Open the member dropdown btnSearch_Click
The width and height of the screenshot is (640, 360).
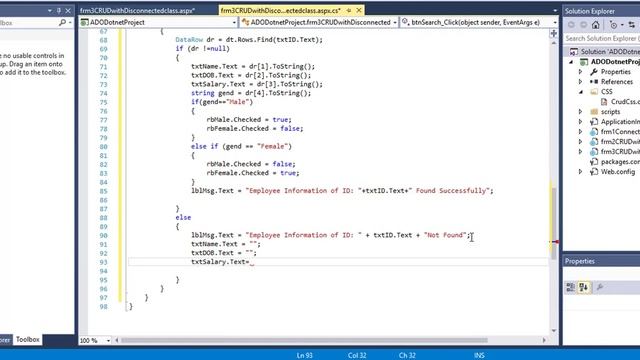(479, 22)
